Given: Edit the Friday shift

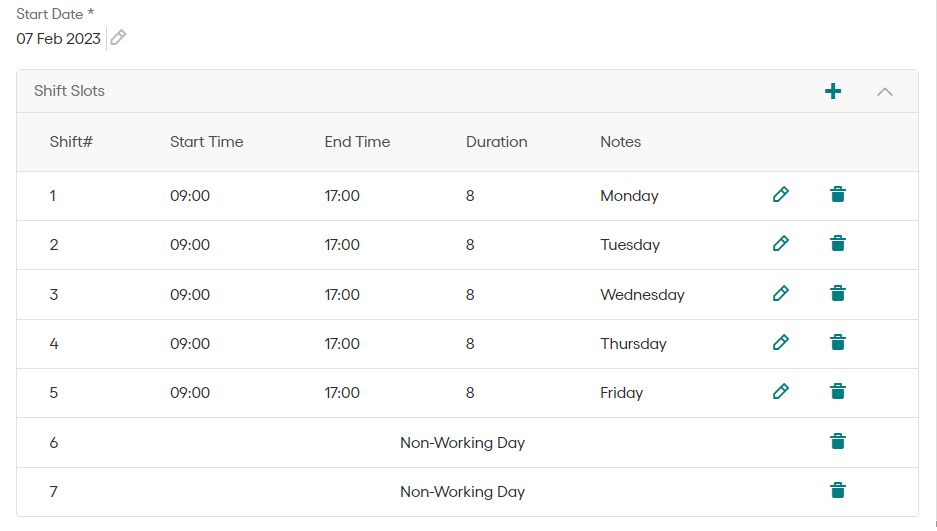Looking at the screenshot, I should tap(781, 392).
